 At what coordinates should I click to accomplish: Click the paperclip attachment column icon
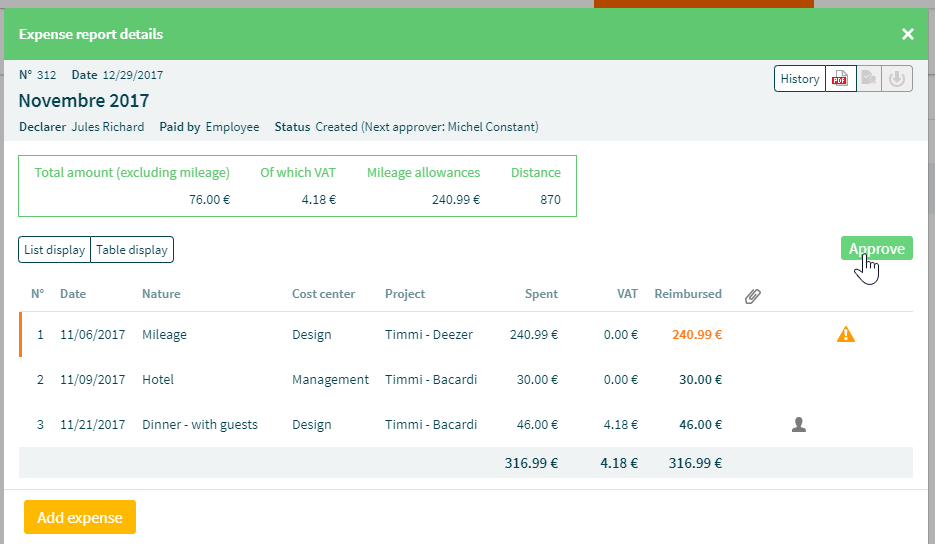pos(753,296)
